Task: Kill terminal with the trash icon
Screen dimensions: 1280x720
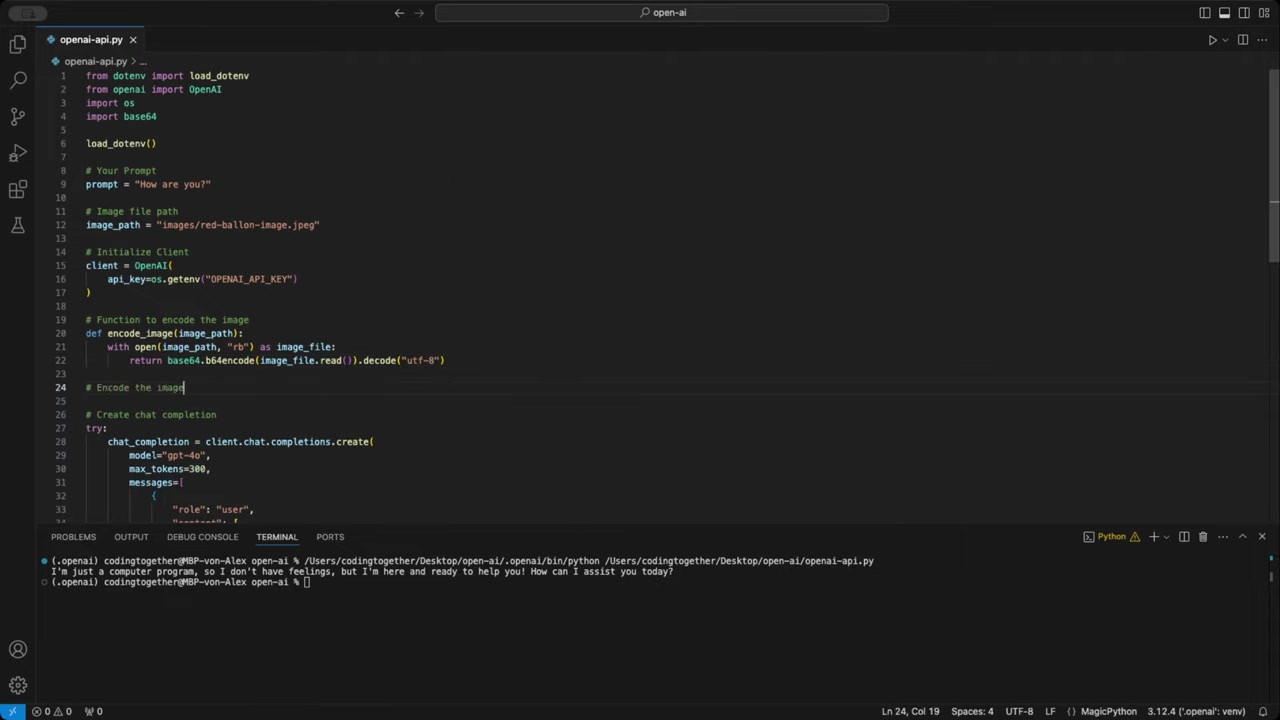Action: click(1203, 537)
